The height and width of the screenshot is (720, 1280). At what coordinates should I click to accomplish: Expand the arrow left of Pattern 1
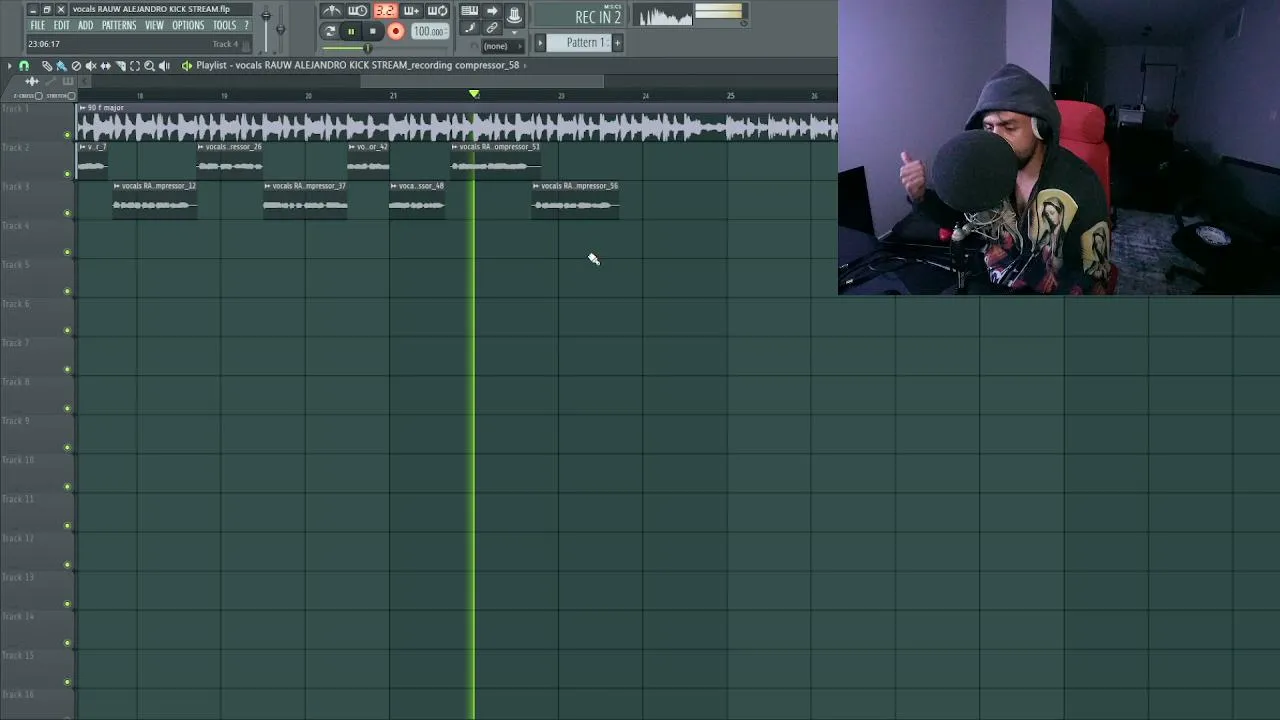pos(540,43)
